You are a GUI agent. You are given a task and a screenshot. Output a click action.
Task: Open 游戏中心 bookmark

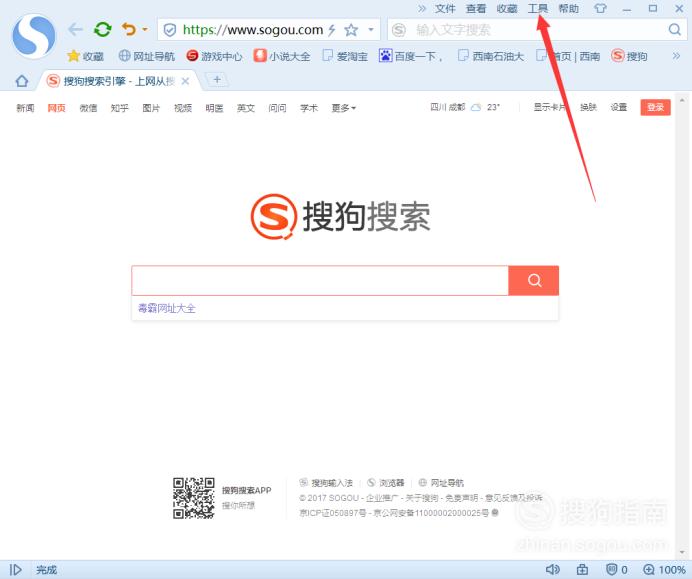pos(214,56)
